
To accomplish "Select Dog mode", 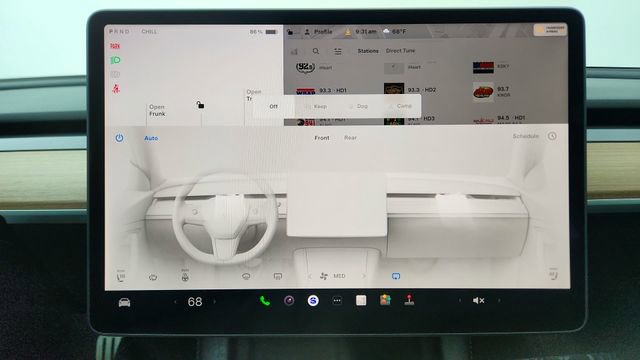I will pos(359,106).
